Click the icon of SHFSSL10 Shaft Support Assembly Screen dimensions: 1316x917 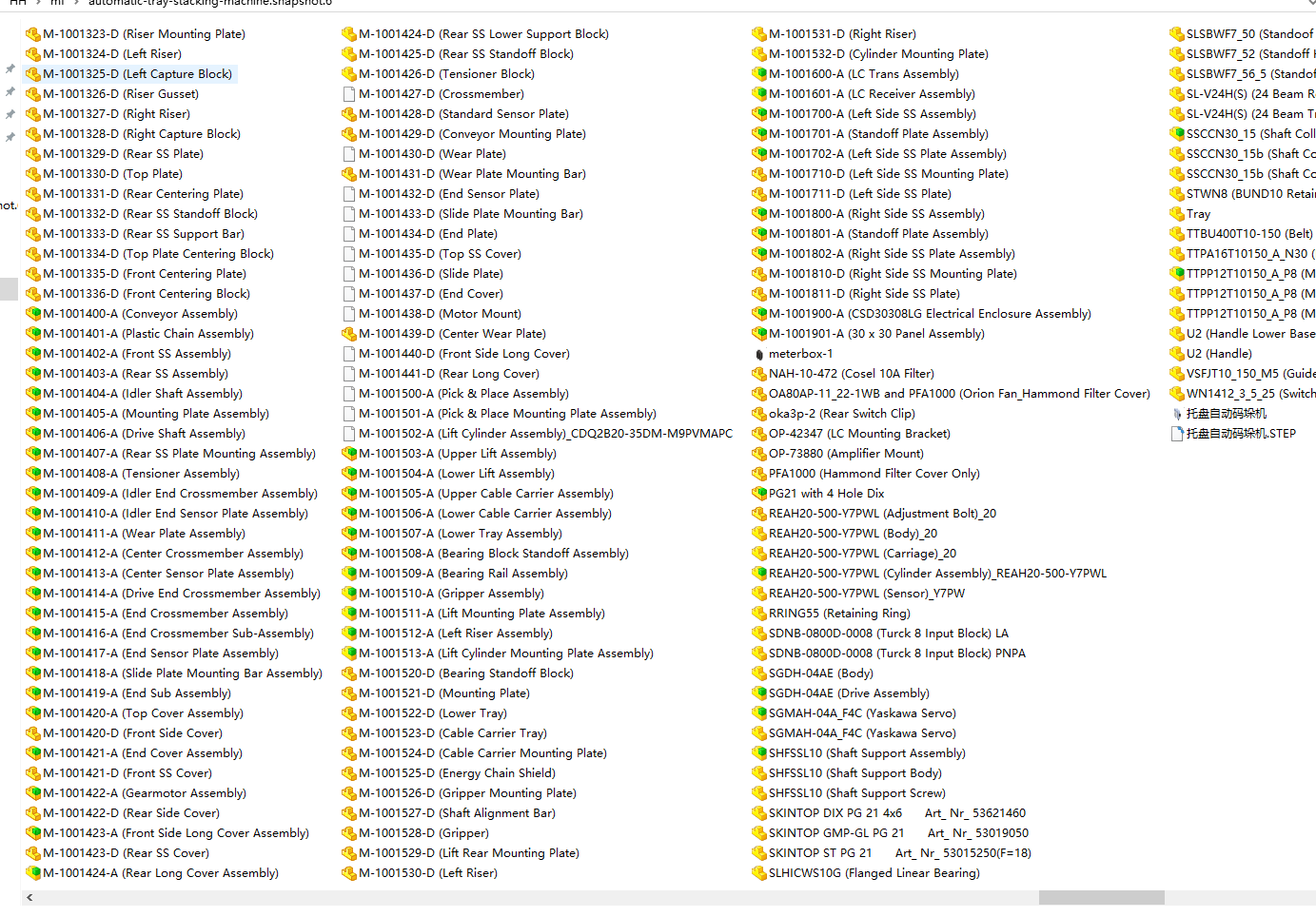[x=759, y=753]
